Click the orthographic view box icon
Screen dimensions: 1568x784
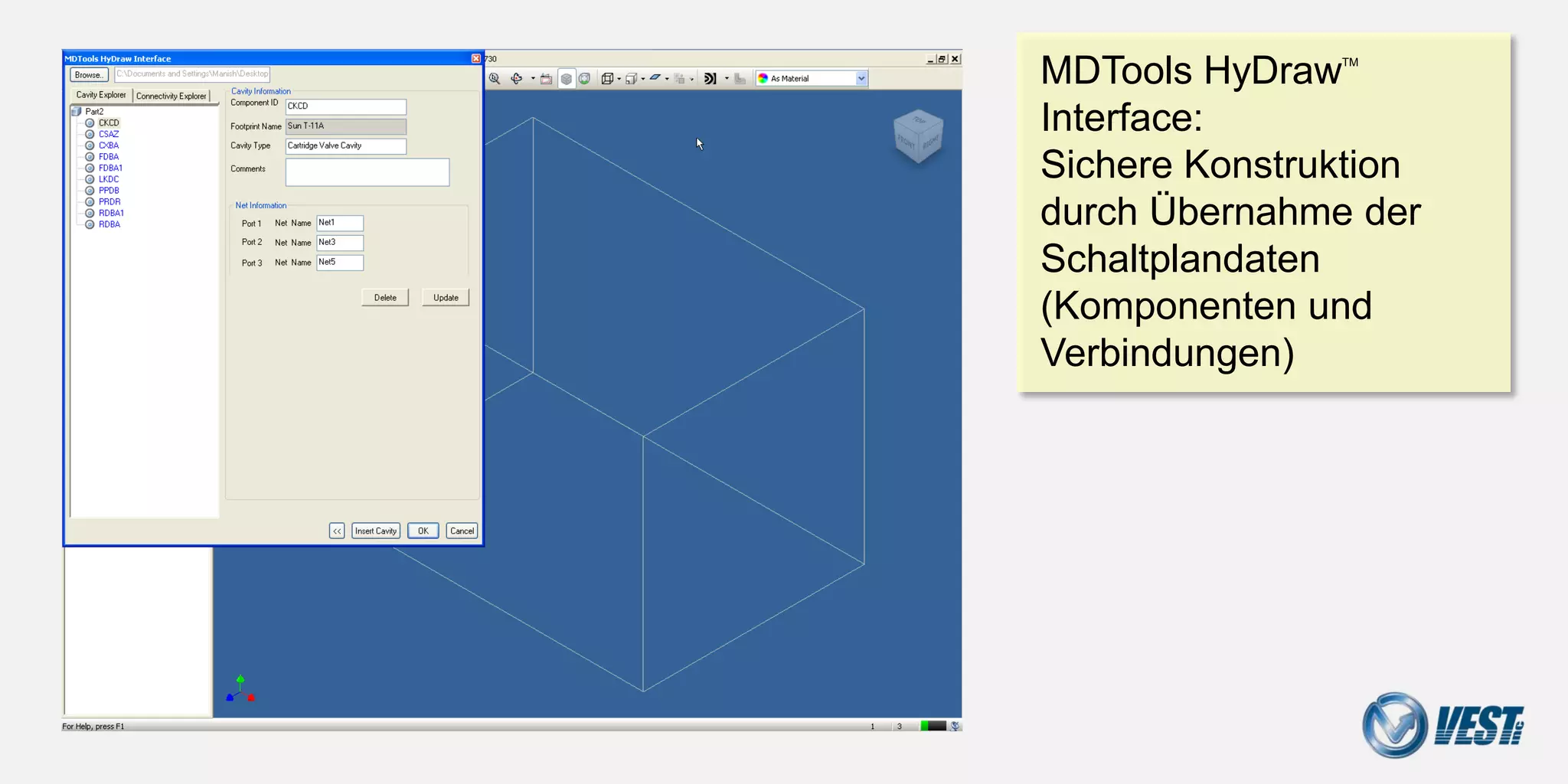[x=631, y=79]
